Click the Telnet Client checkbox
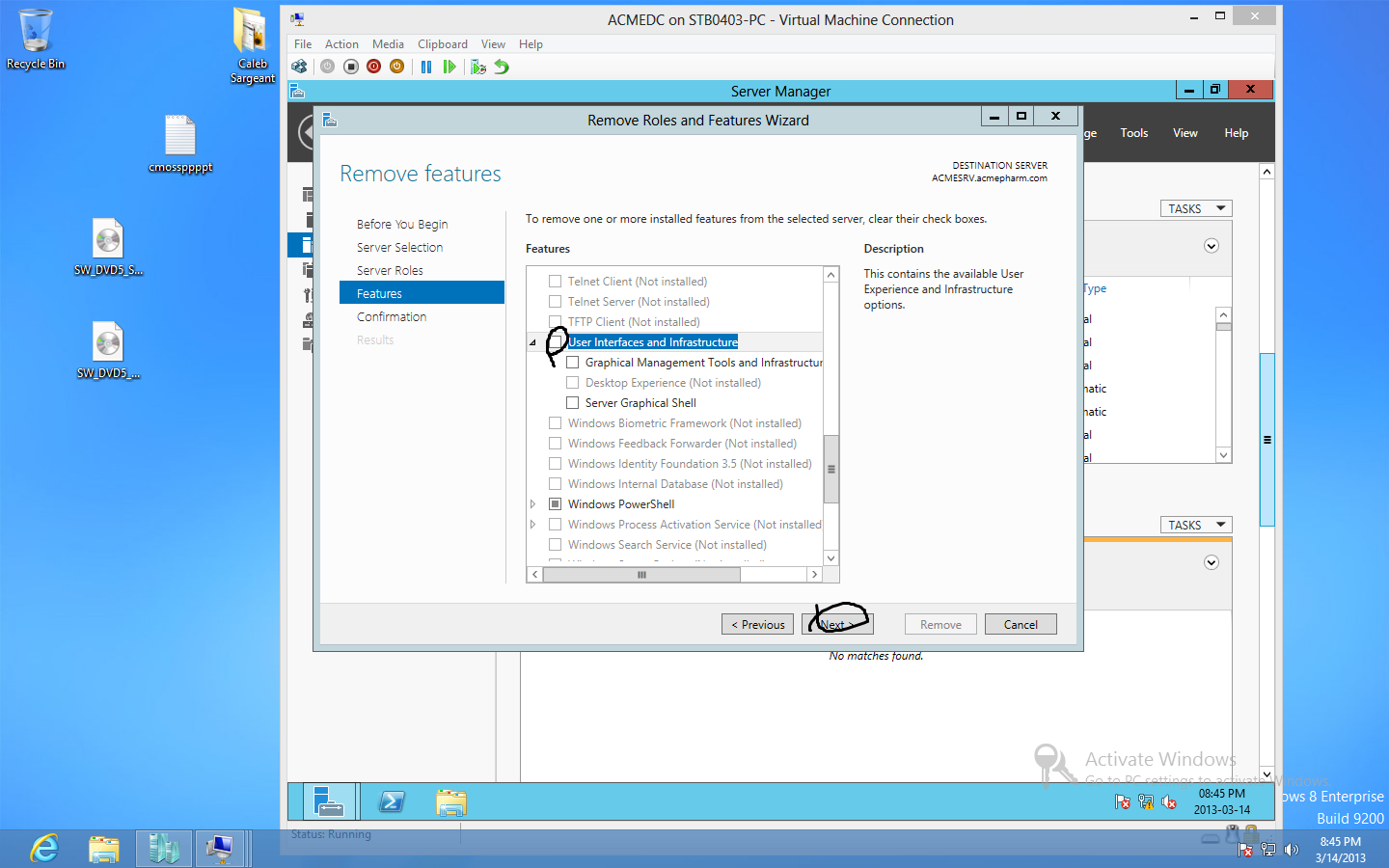 click(x=556, y=282)
